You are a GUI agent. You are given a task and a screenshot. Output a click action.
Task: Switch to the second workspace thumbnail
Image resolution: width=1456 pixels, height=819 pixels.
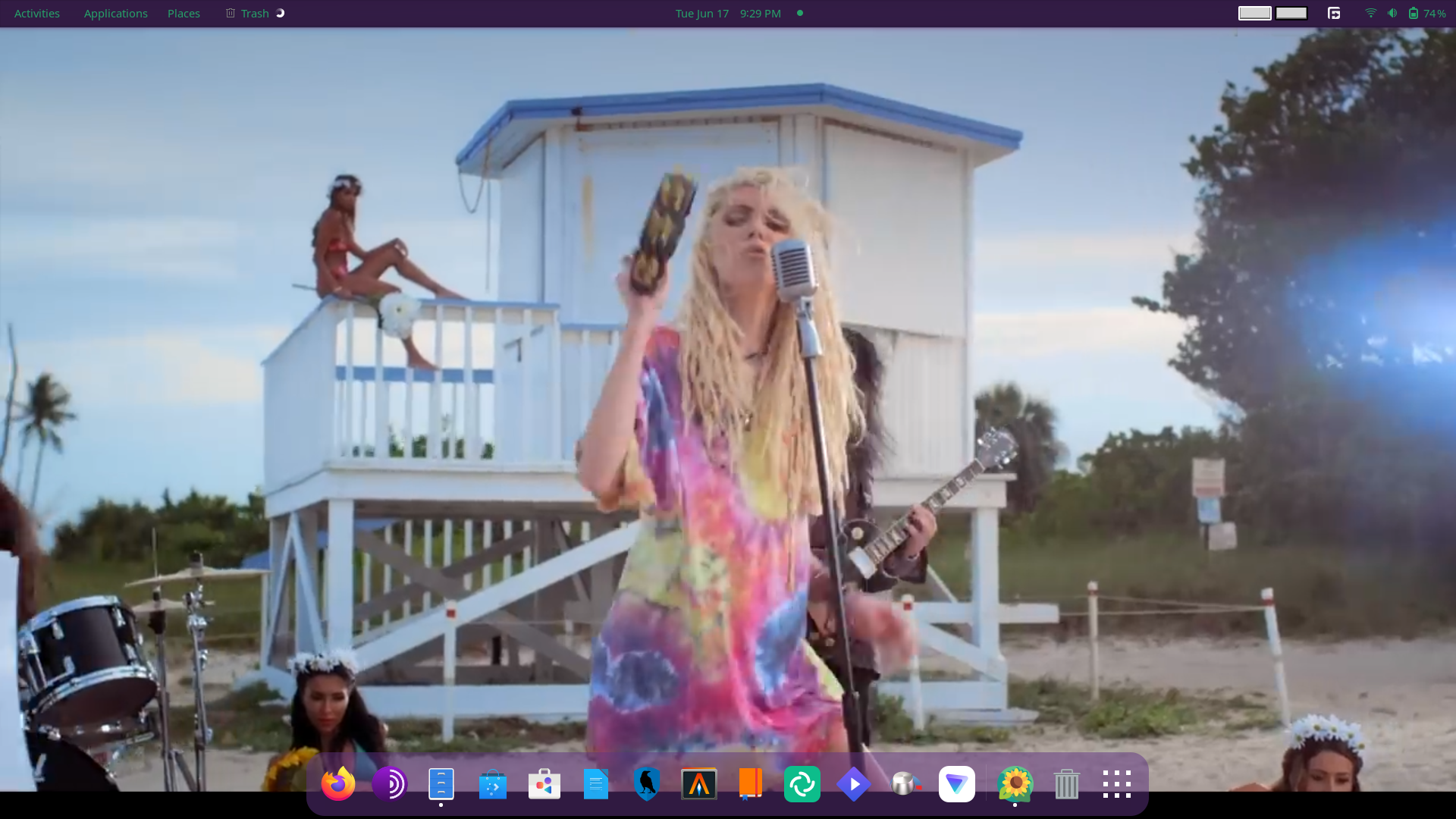click(x=1291, y=13)
